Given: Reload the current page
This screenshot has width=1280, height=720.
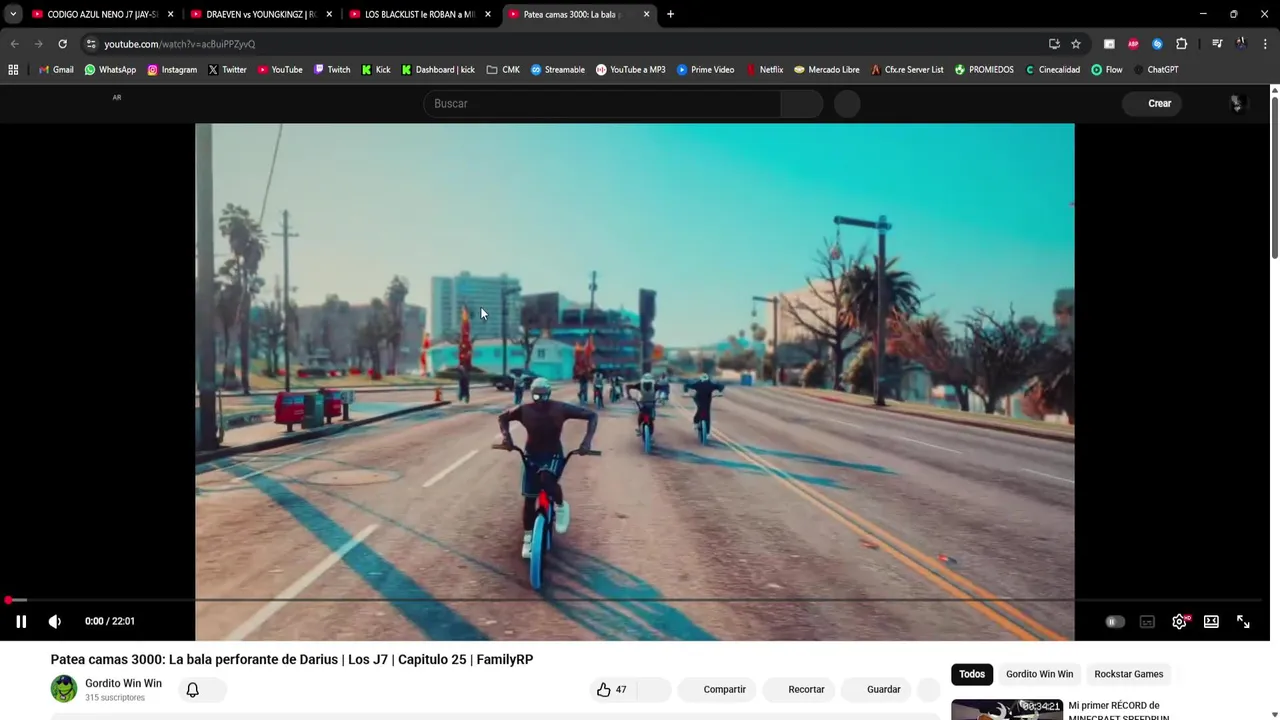Looking at the screenshot, I should pyautogui.click(x=62, y=44).
